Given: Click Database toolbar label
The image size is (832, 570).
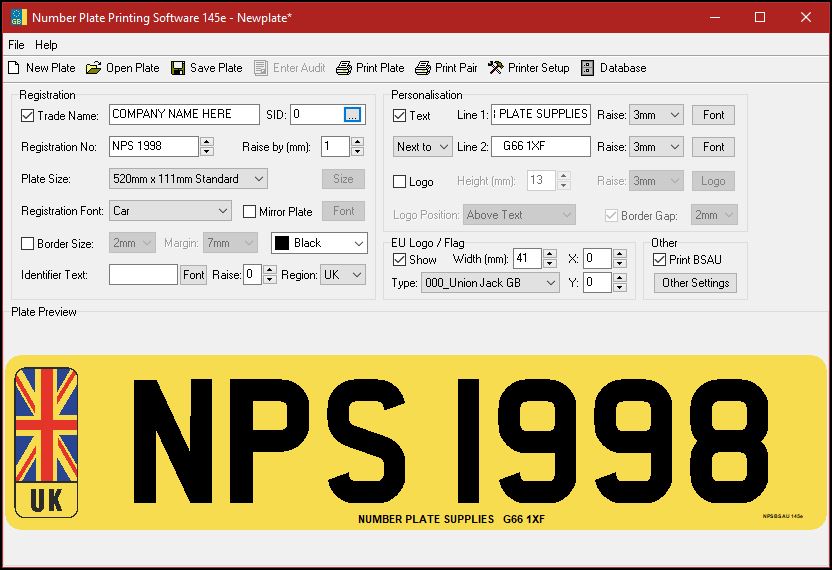Looking at the screenshot, I should coord(623,68).
